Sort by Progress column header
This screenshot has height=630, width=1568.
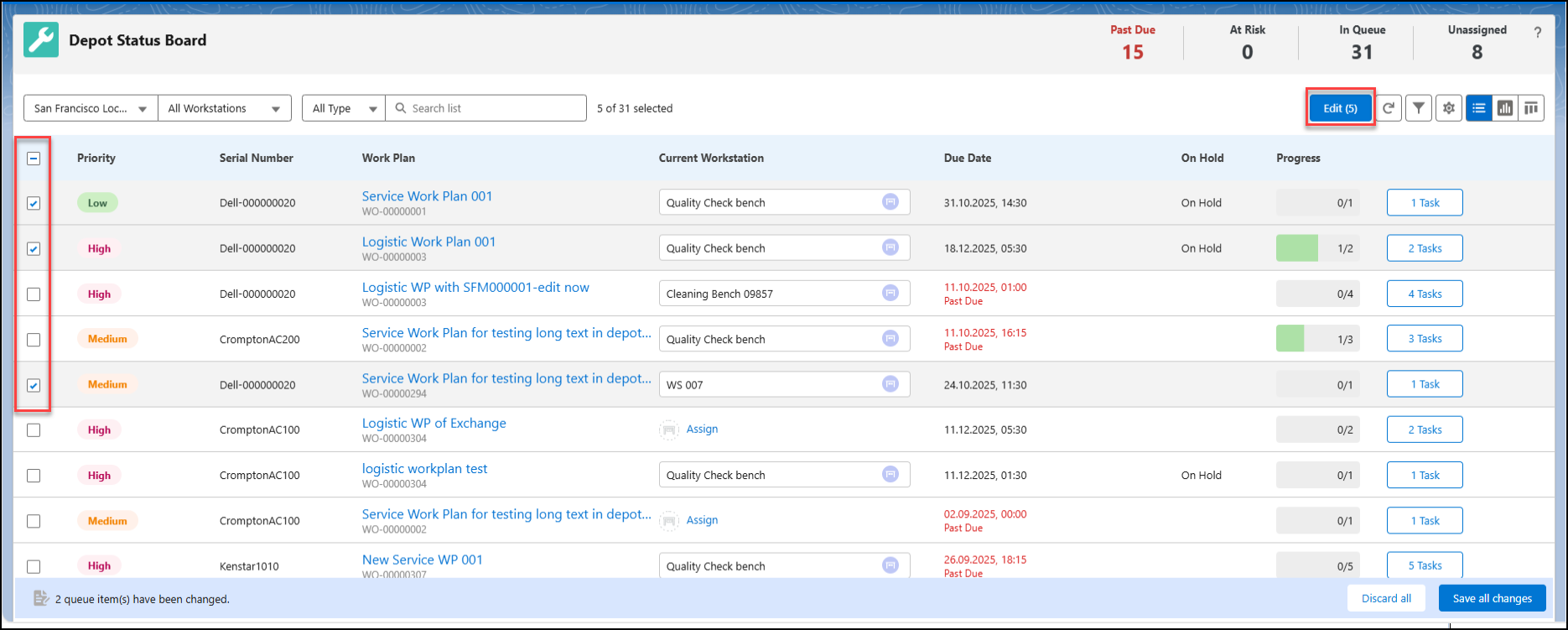tap(1298, 158)
